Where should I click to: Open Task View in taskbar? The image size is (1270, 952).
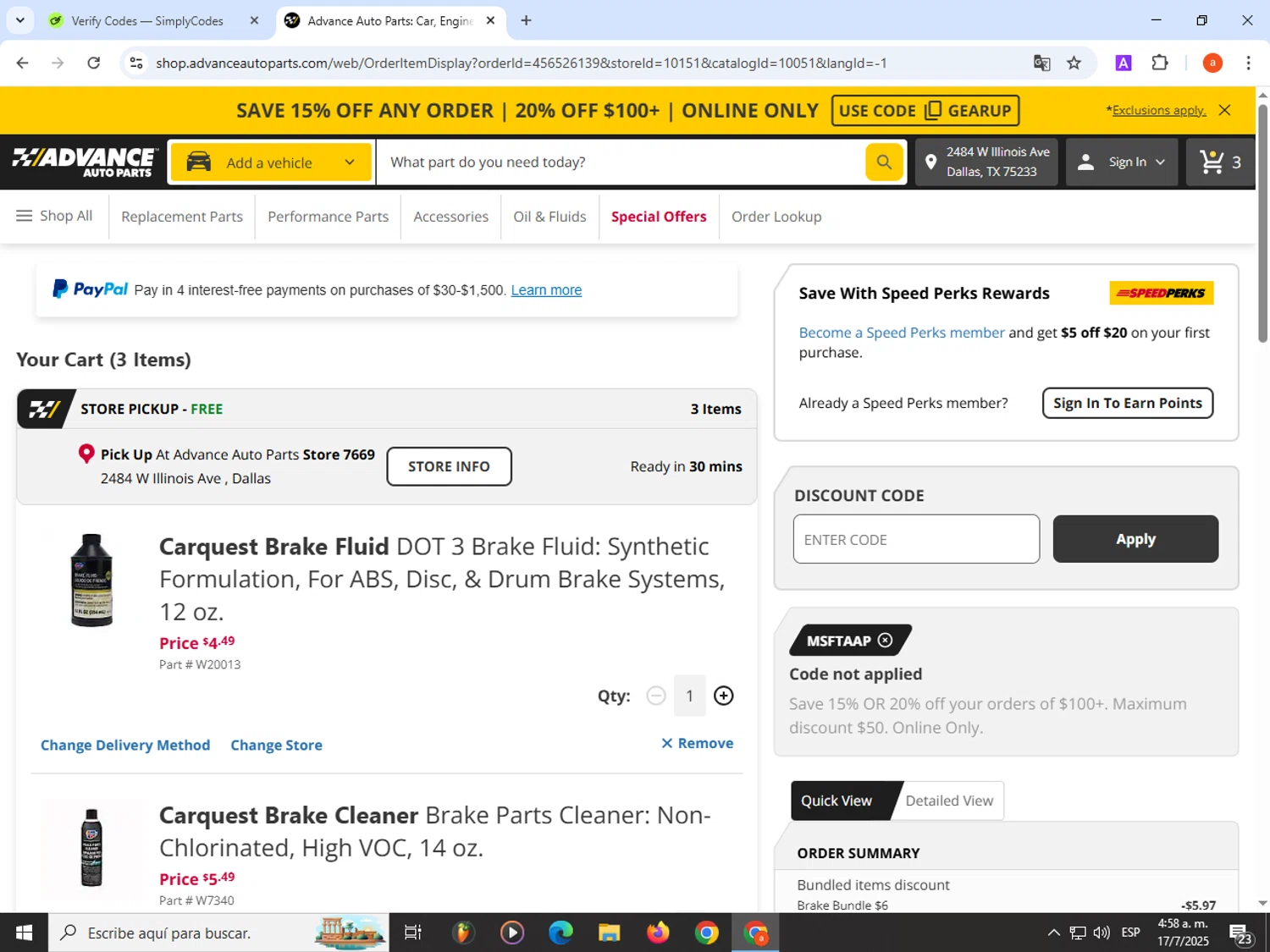pyautogui.click(x=412, y=933)
